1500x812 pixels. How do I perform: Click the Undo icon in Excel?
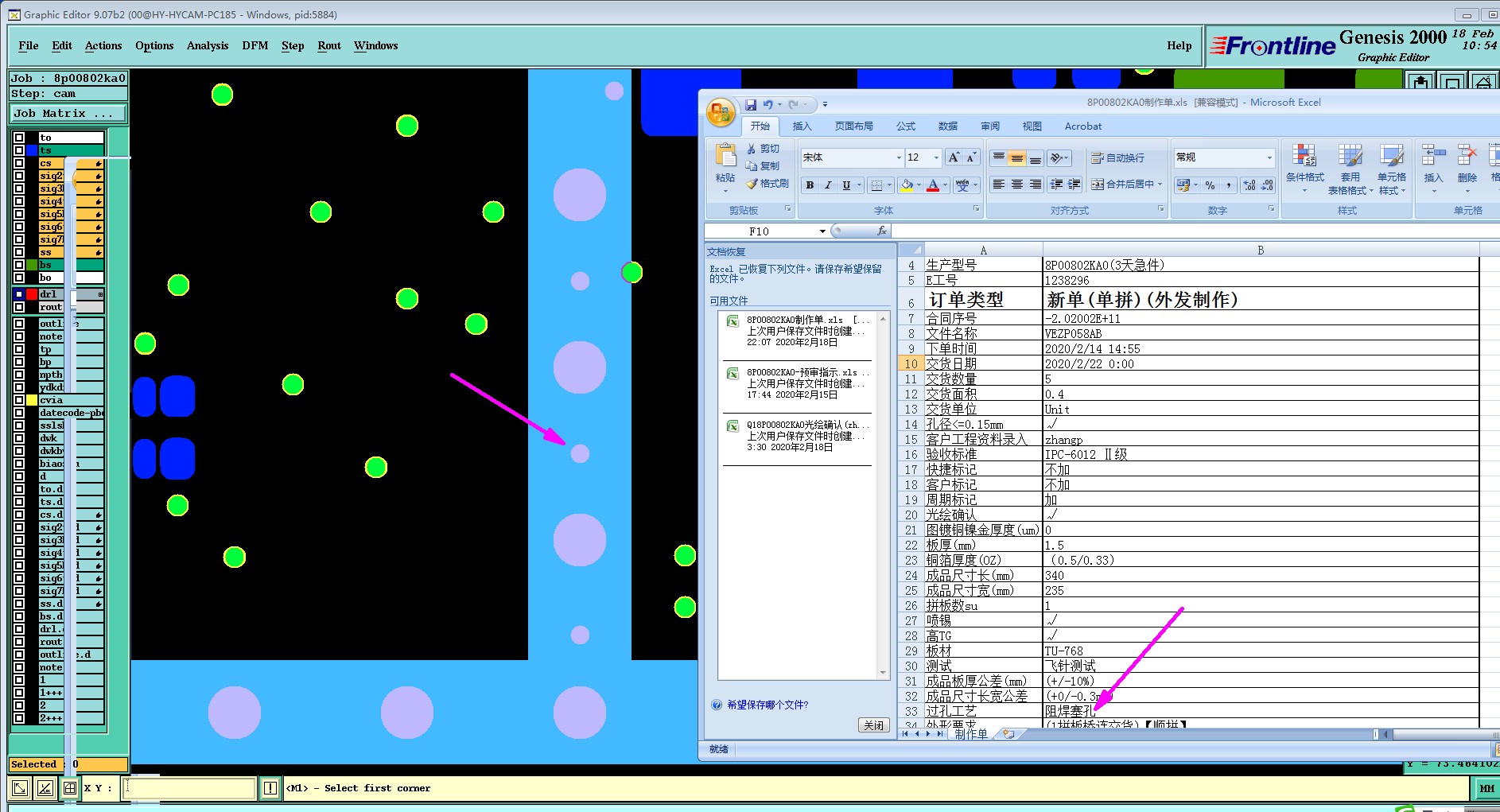[768, 104]
